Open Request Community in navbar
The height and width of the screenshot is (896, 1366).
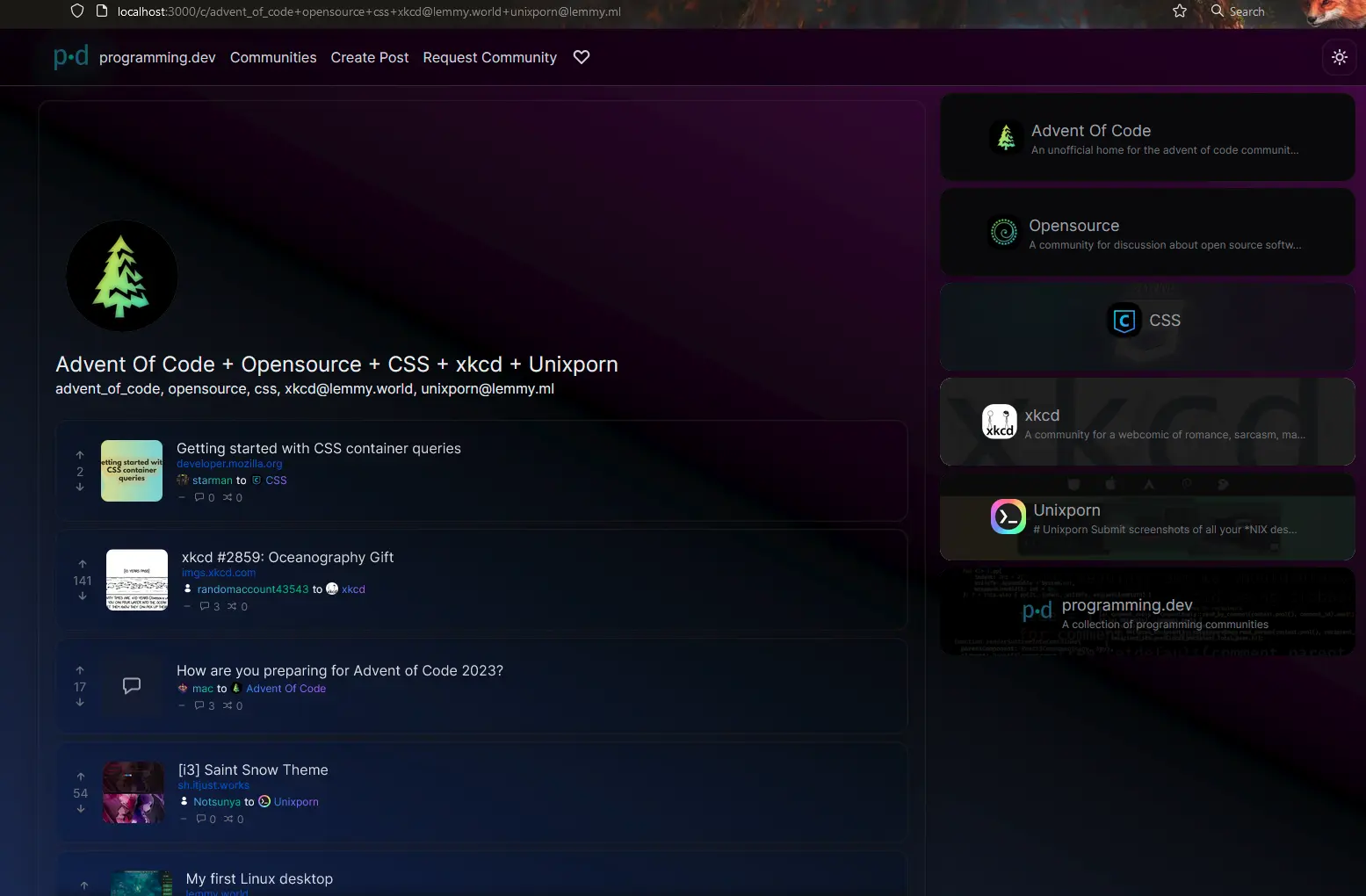[490, 57]
